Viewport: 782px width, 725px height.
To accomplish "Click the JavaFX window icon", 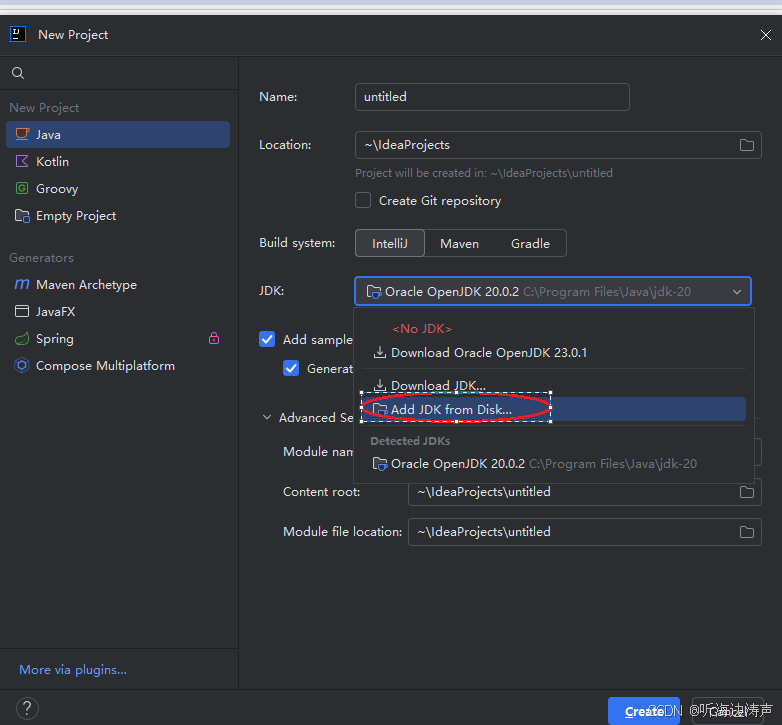I will pos(22,311).
